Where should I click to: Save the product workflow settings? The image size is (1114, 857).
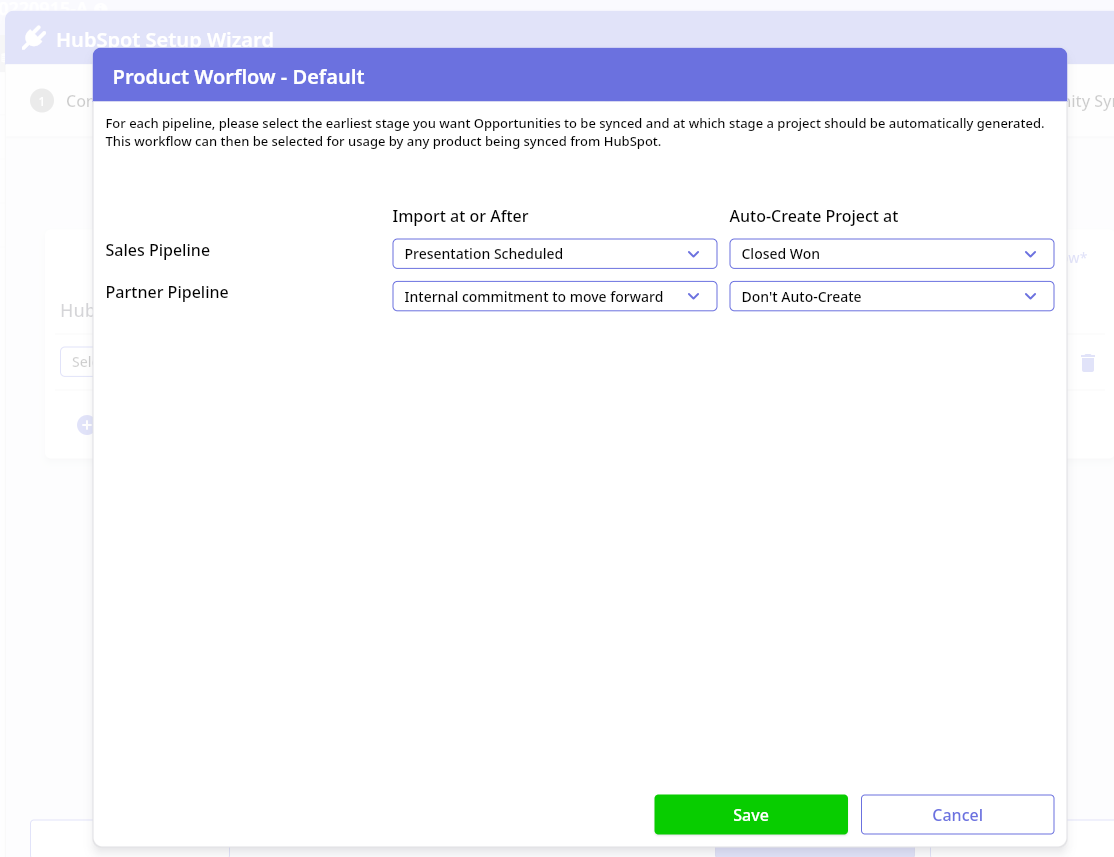point(750,815)
